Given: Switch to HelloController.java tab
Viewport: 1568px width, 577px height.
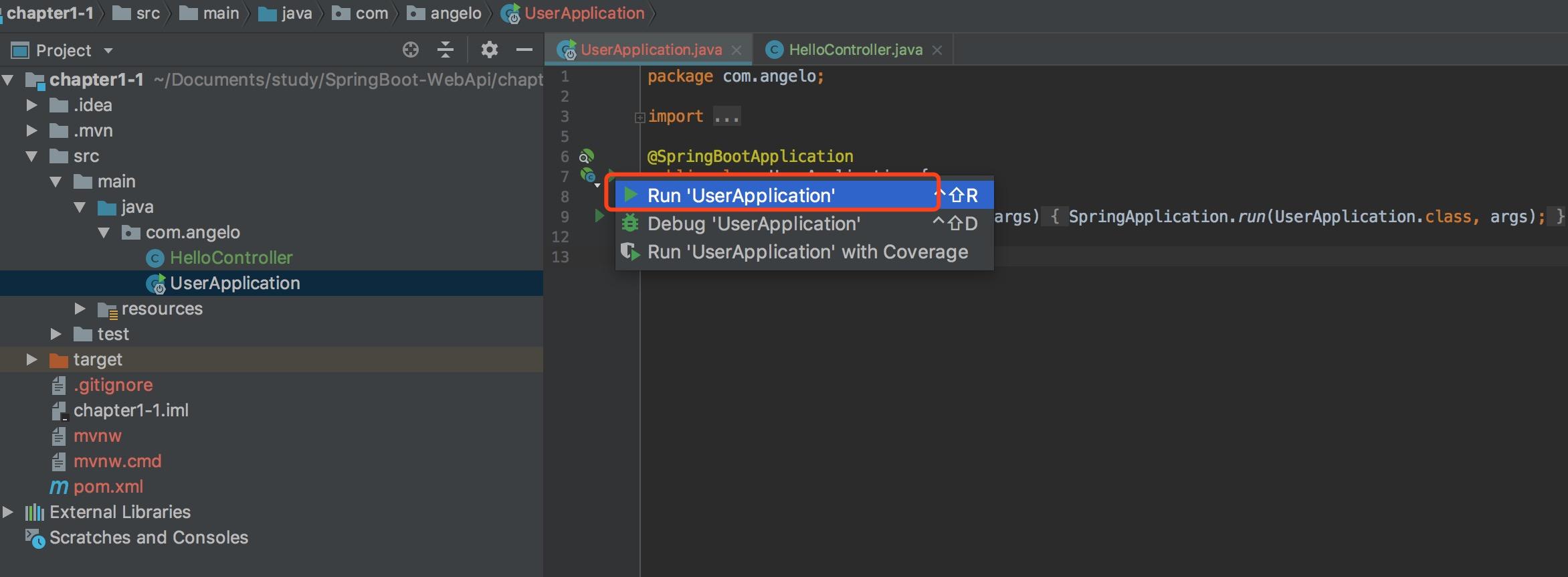Looking at the screenshot, I should (854, 50).
